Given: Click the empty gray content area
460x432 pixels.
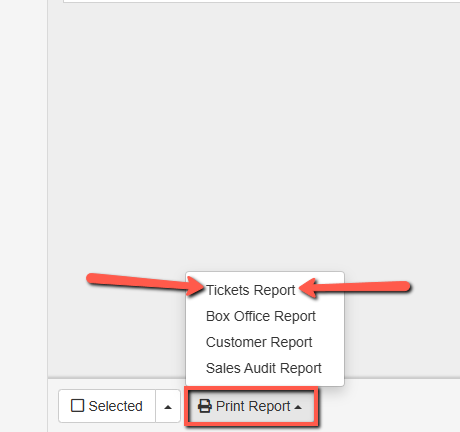Looking at the screenshot, I should click(253, 133).
